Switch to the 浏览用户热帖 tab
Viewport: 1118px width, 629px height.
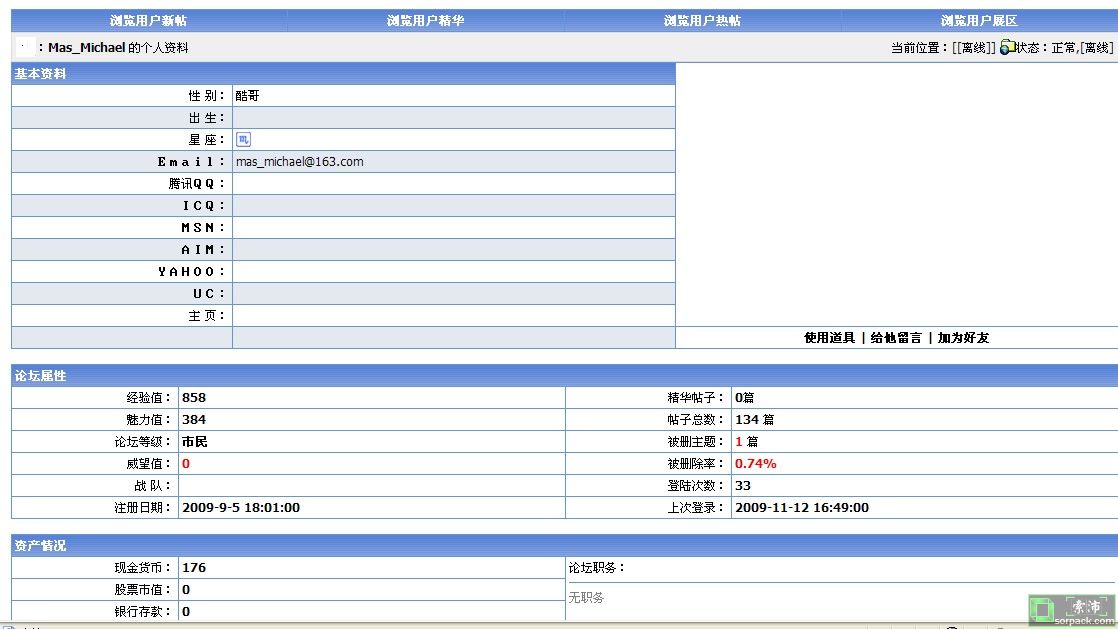(702, 21)
